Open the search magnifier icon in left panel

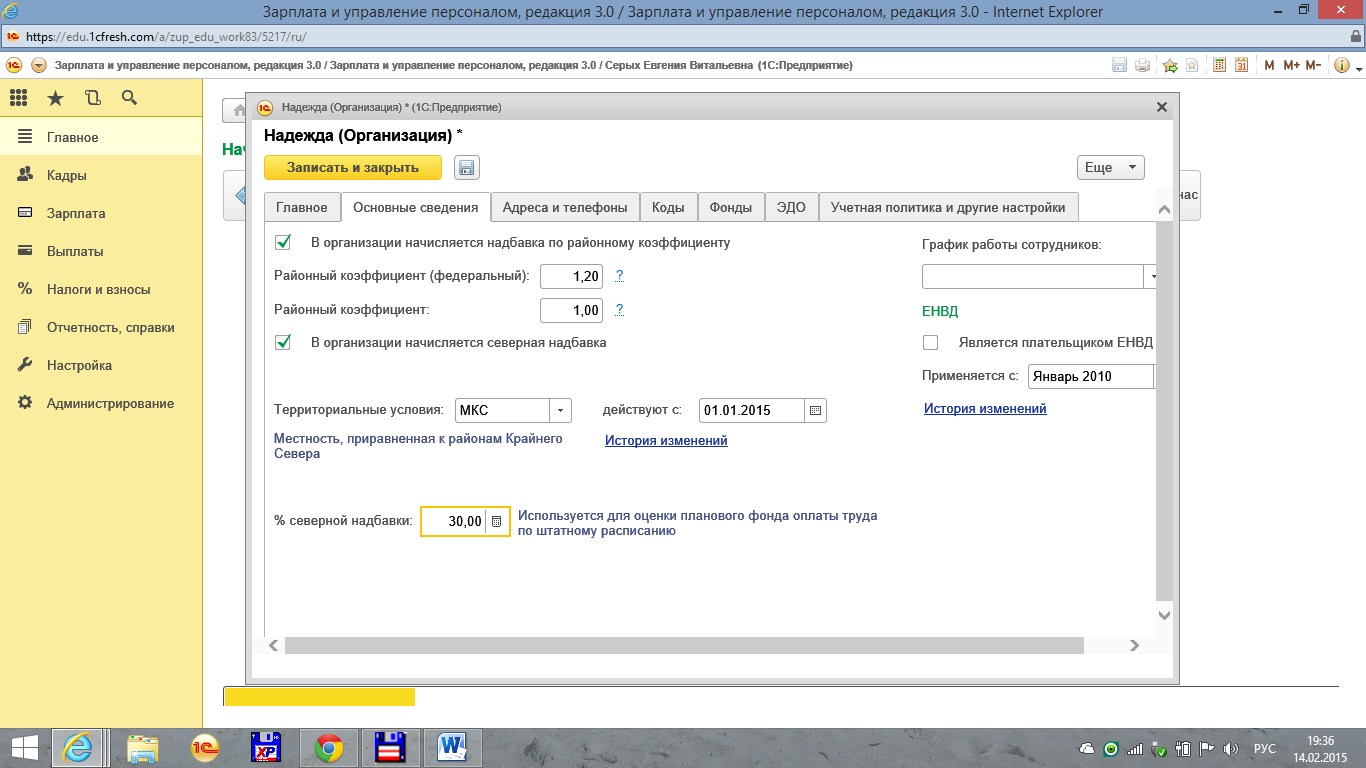[x=129, y=98]
